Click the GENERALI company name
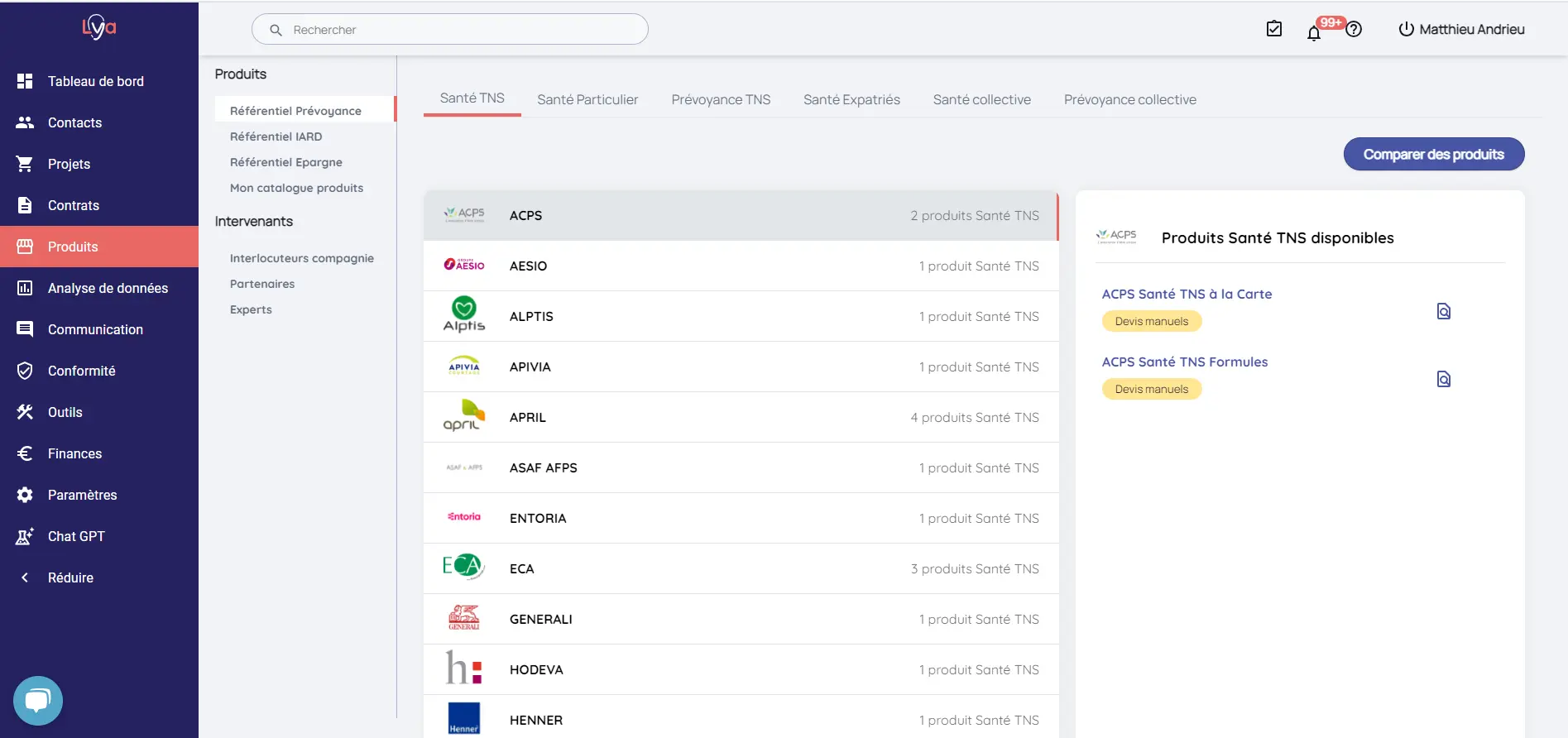The image size is (1568, 738). tap(540, 619)
